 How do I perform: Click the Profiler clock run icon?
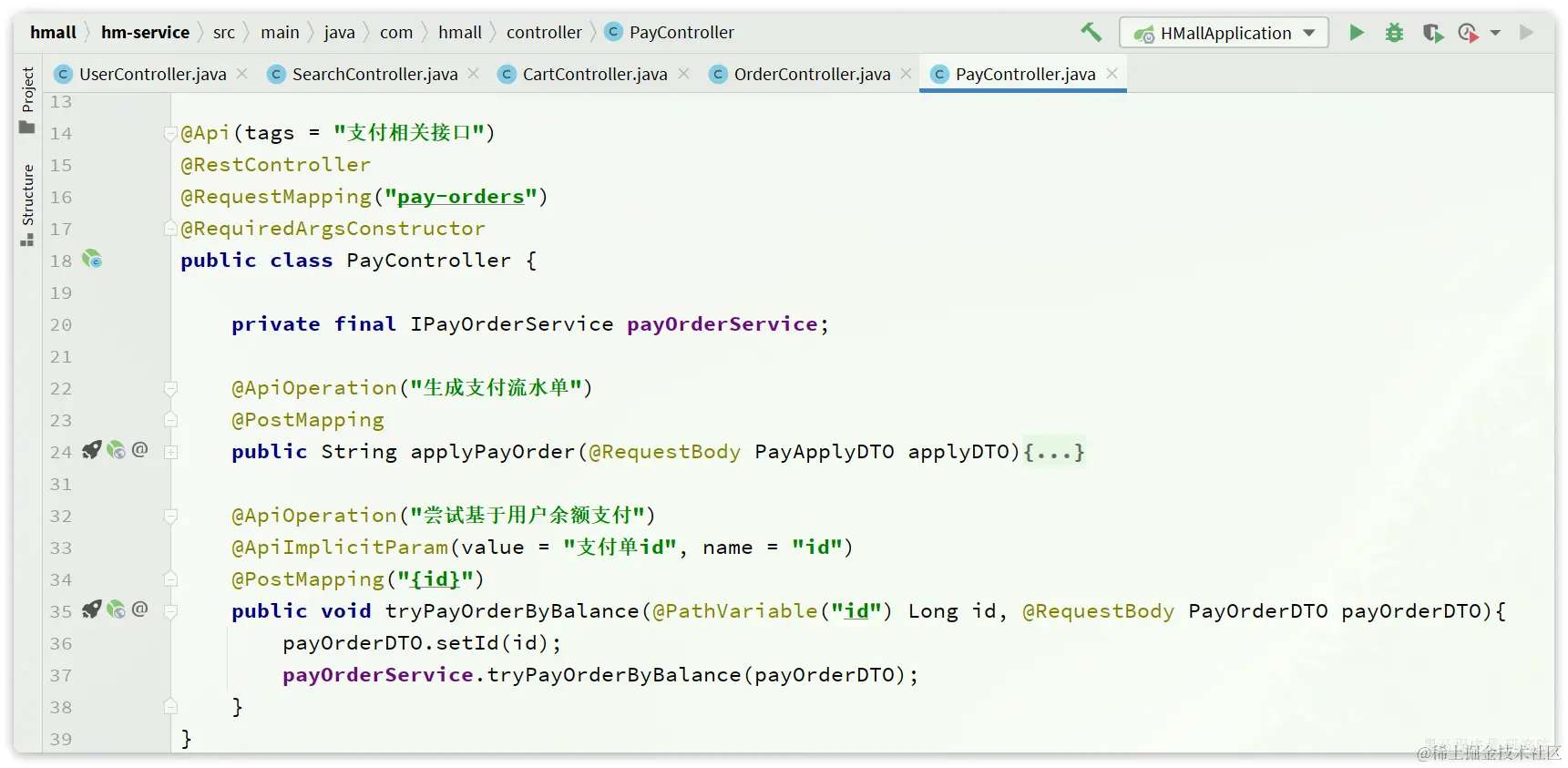1467,33
